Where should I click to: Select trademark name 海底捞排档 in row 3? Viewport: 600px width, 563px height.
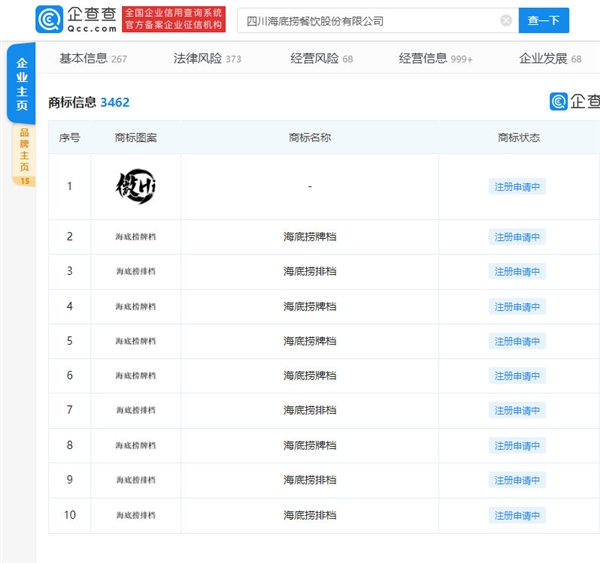pos(310,271)
